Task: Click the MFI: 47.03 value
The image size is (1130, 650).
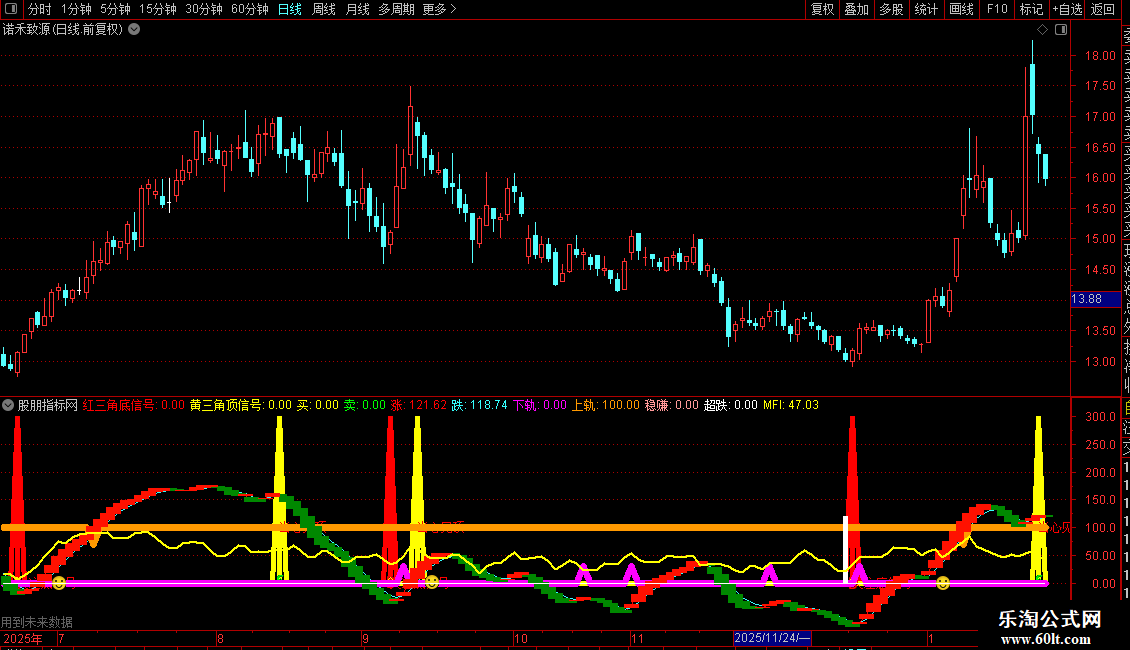Action: [x=791, y=406]
